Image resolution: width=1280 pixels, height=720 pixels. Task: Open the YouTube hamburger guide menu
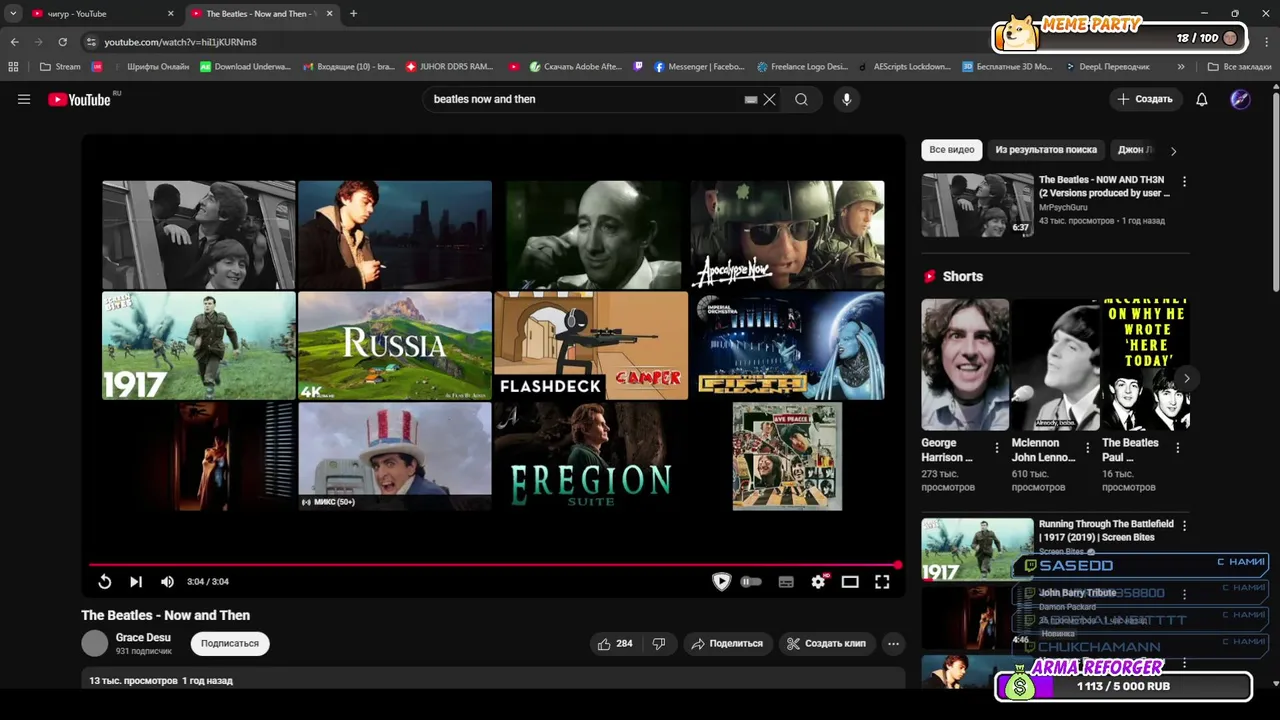(x=24, y=99)
